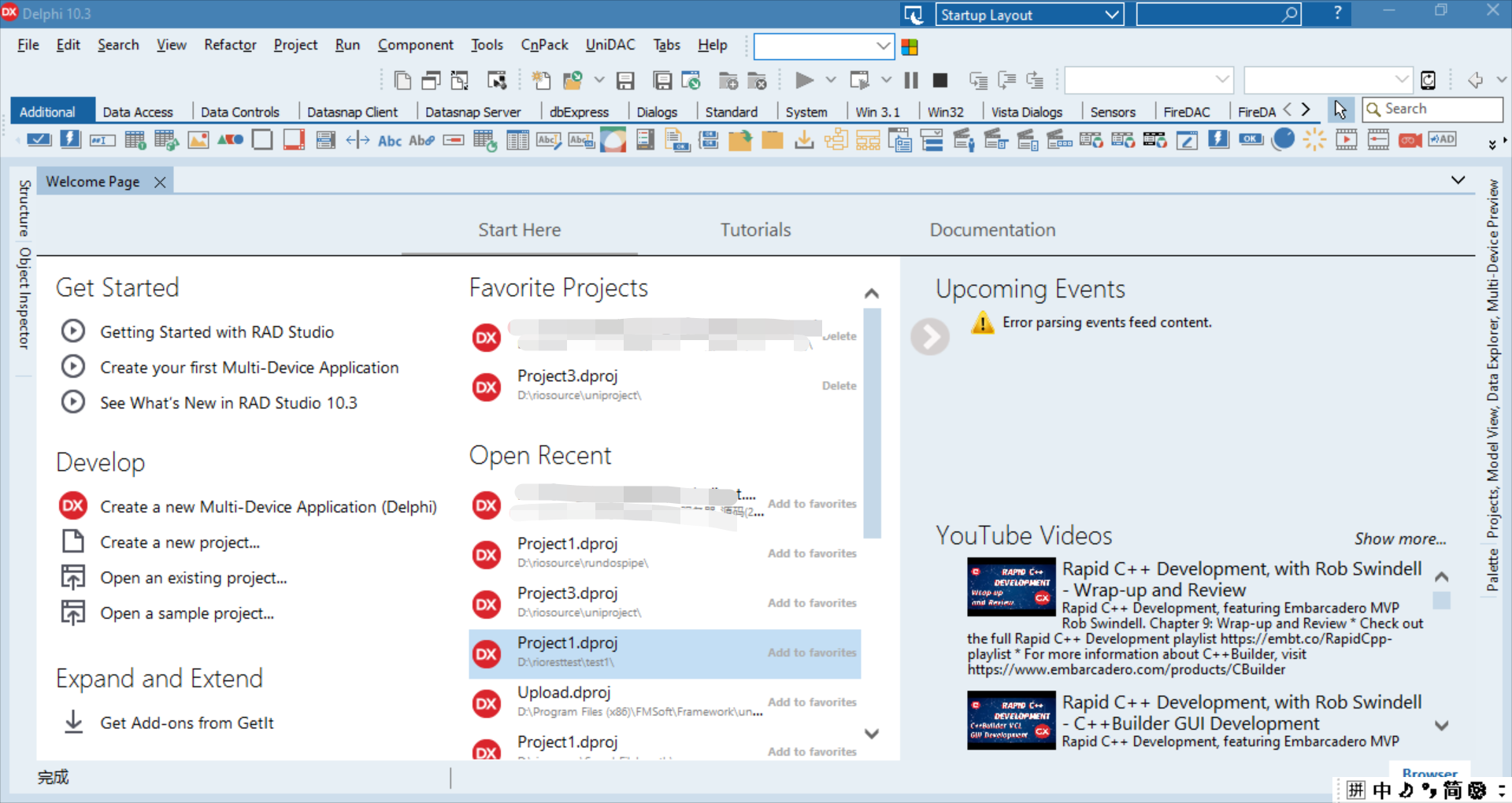The height and width of the screenshot is (803, 1512).
Task: Click Create a new project link
Action: click(180, 542)
